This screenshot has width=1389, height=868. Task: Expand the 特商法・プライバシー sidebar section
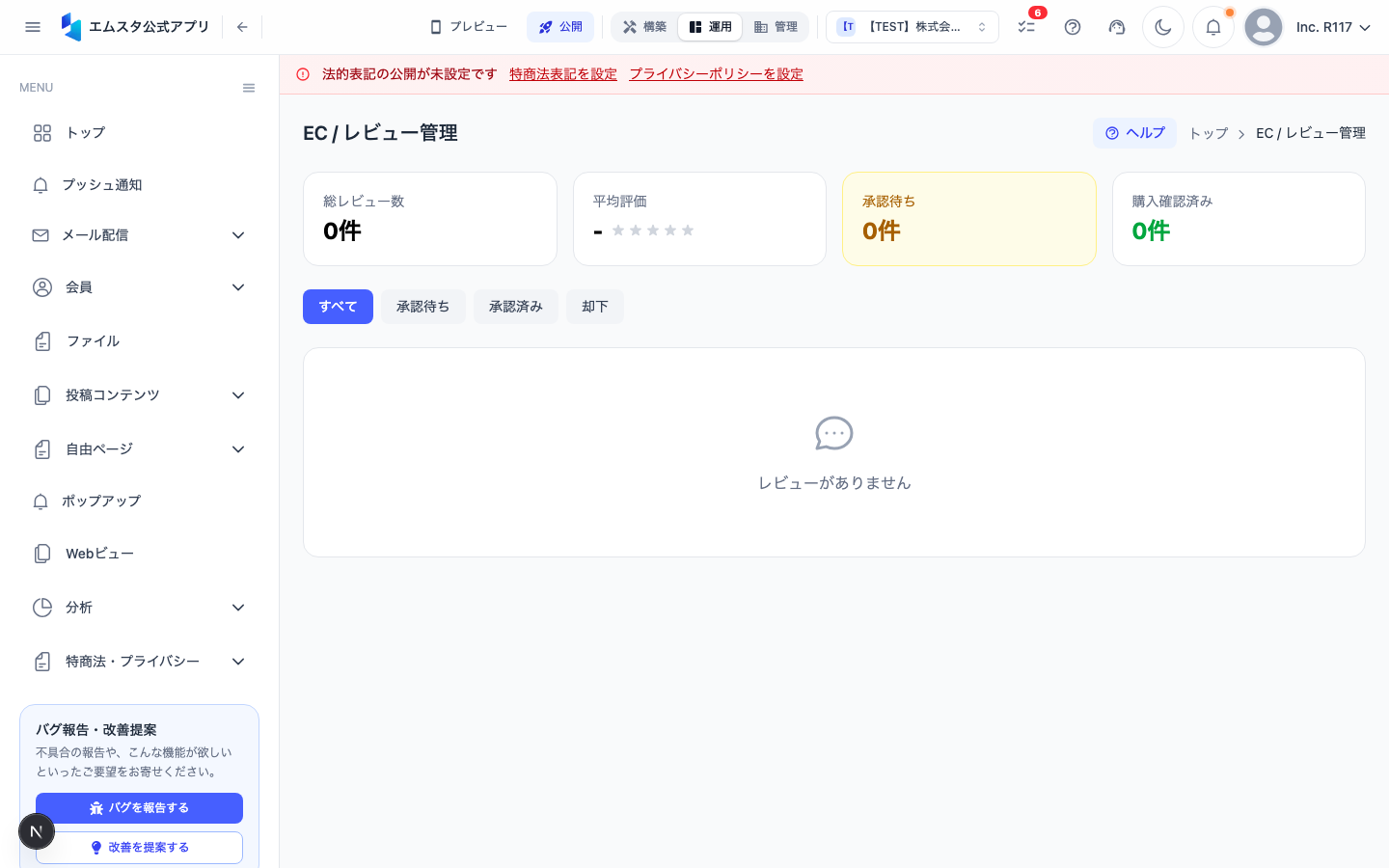[139, 662]
